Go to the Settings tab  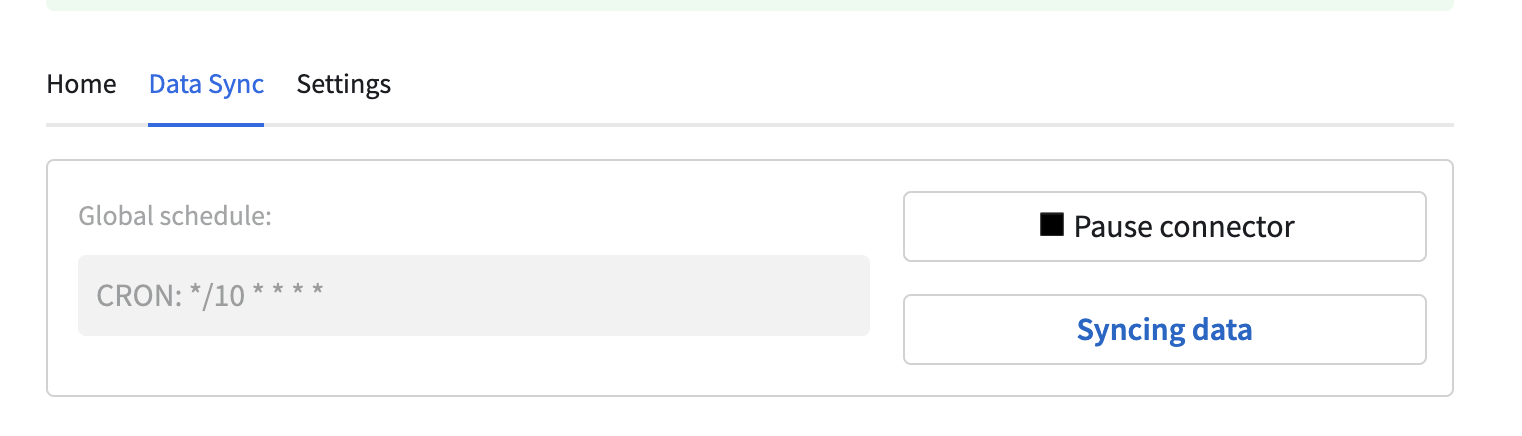point(344,84)
